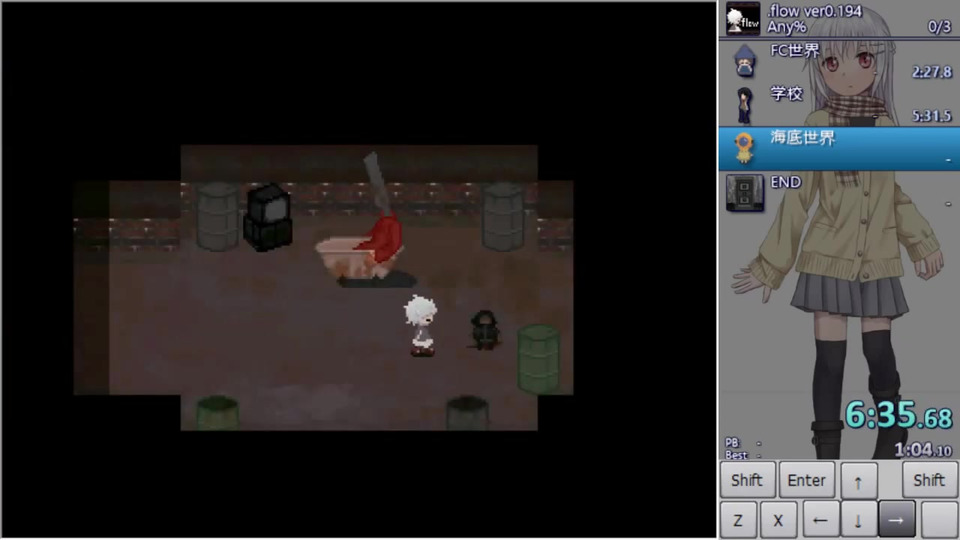
Task: Select the highlighted 海底世界 split label
Action: (x=803, y=138)
